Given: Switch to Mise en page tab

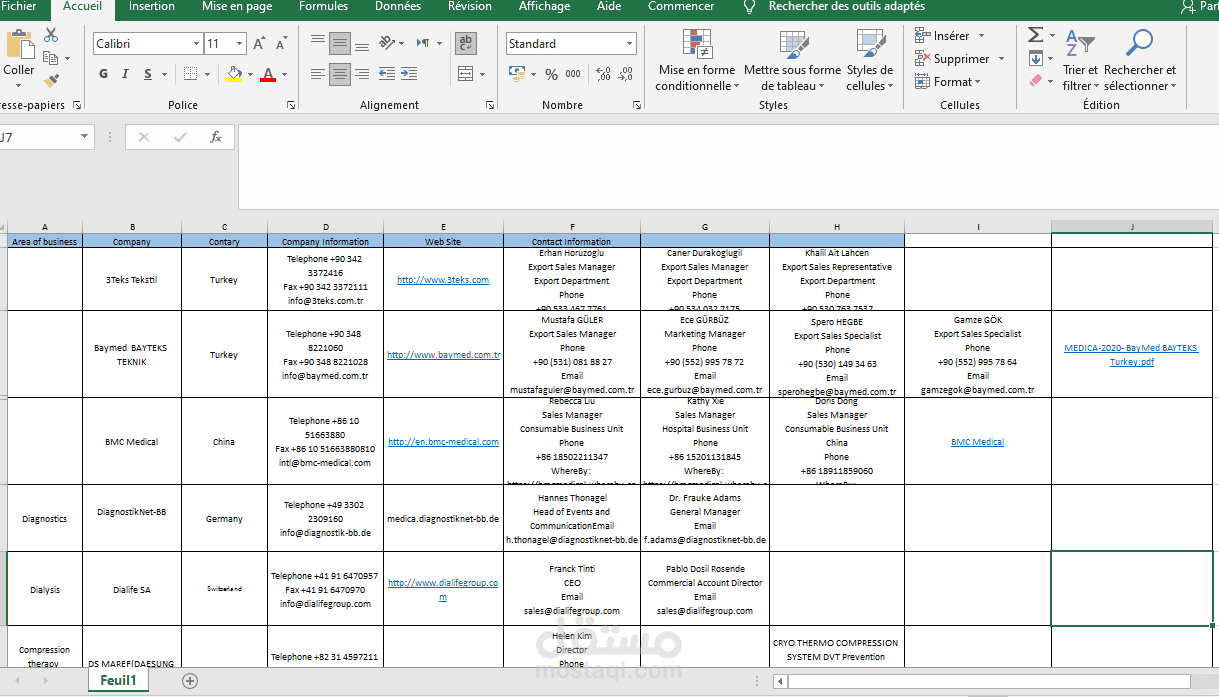Looking at the screenshot, I should [x=237, y=7].
